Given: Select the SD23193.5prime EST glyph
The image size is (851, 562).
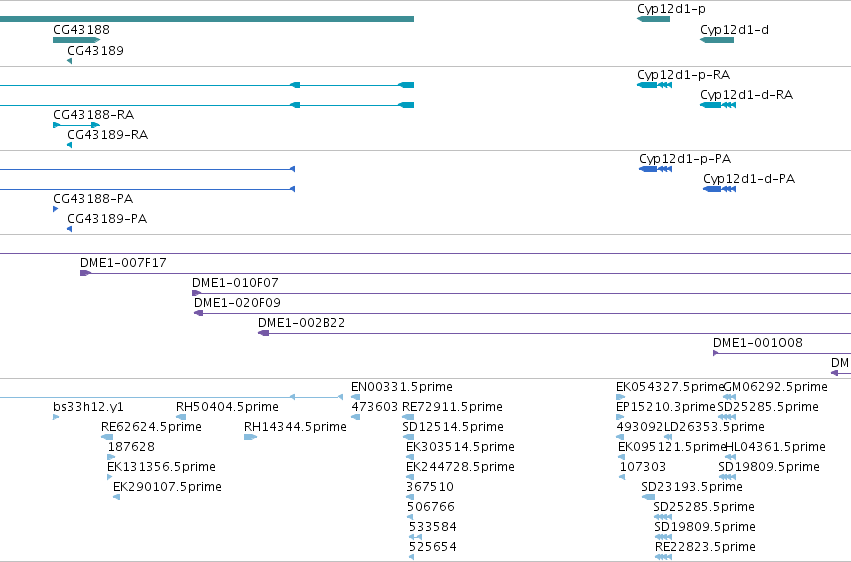Looking at the screenshot, I should (x=649, y=497).
